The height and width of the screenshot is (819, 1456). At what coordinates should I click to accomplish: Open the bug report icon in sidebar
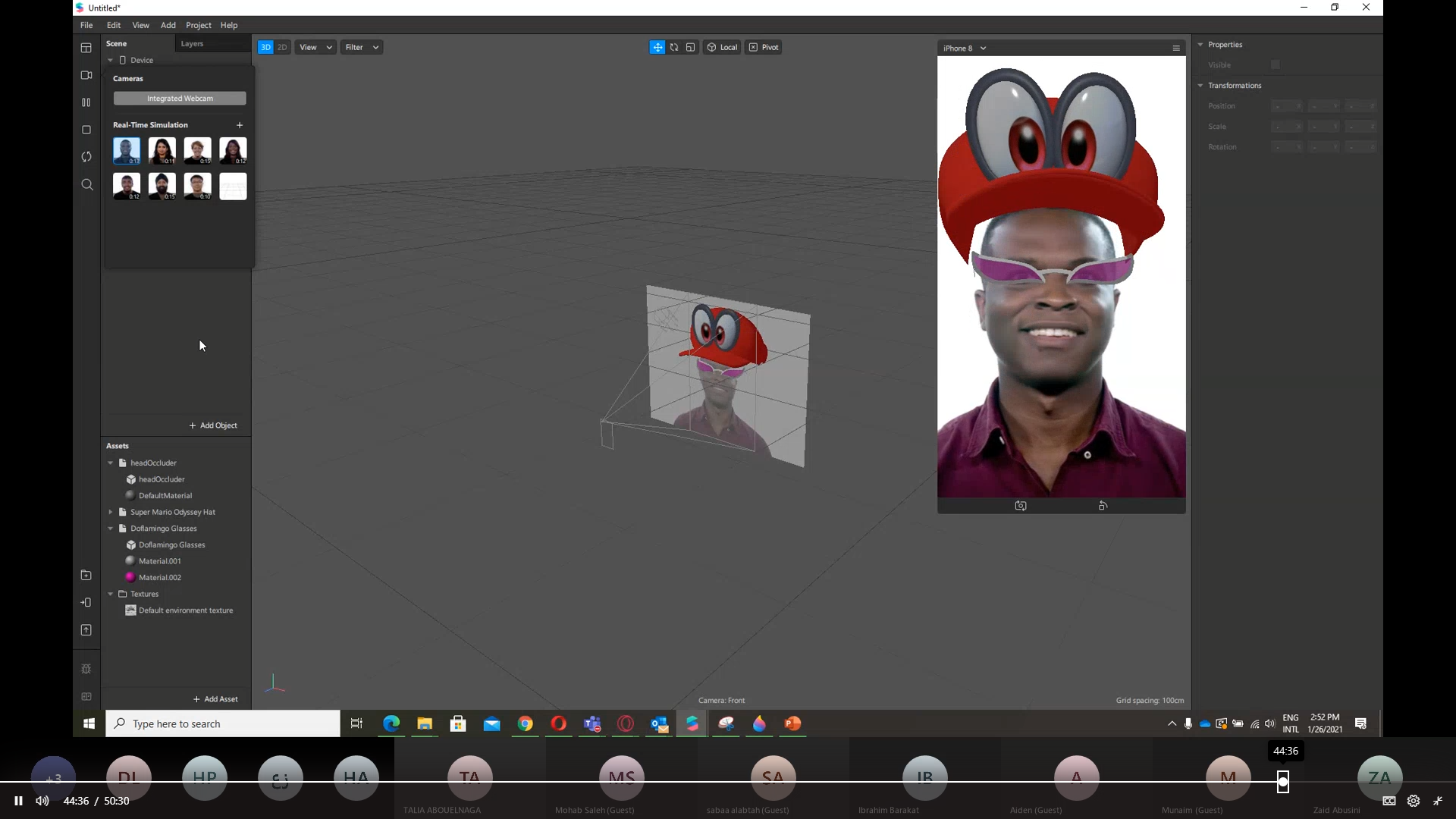86,669
